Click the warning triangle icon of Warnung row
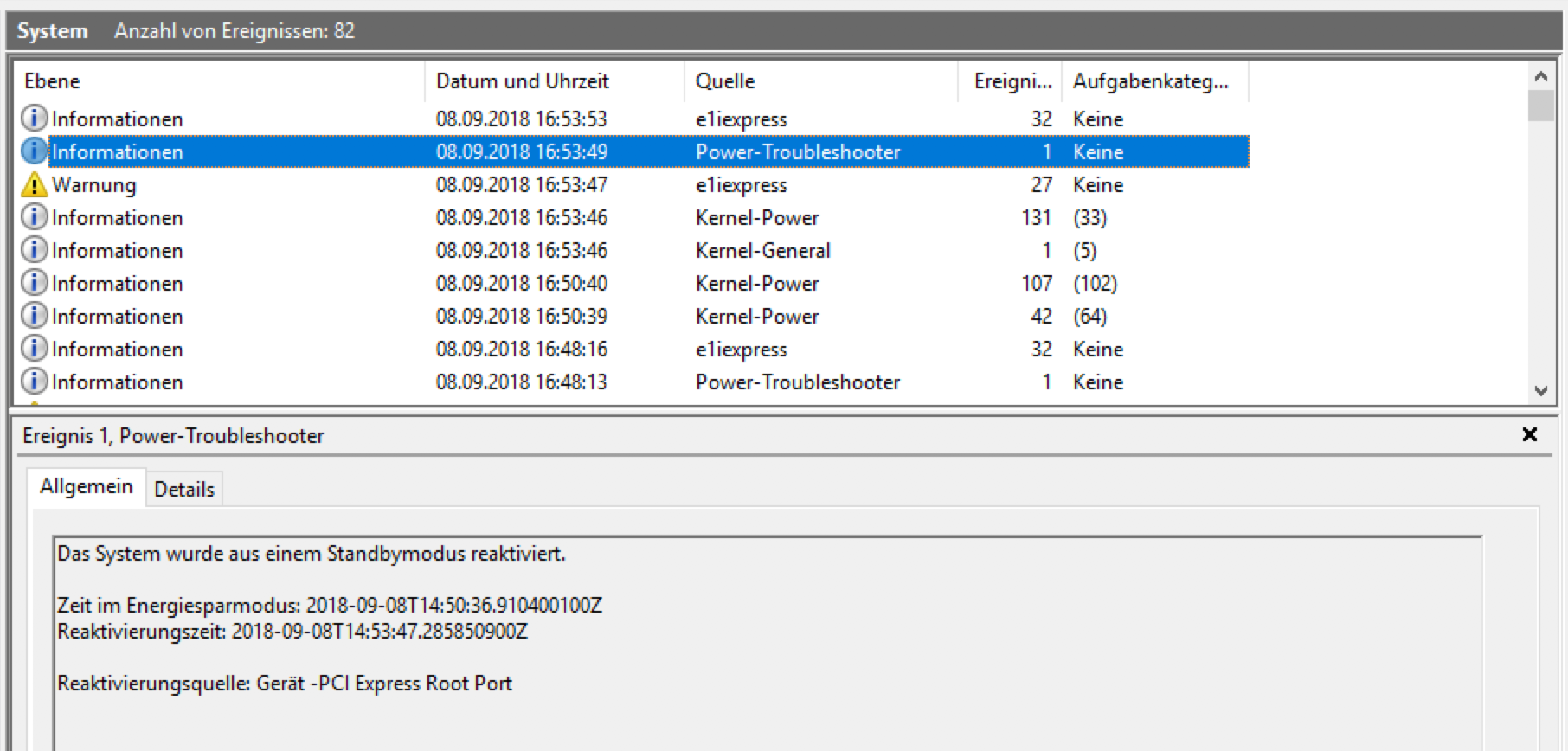The image size is (1568, 751). click(34, 184)
